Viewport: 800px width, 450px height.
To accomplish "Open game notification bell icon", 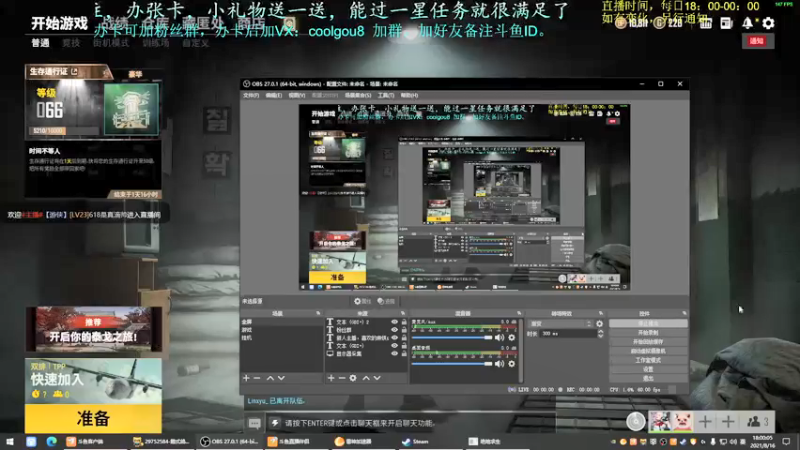I will point(747,22).
